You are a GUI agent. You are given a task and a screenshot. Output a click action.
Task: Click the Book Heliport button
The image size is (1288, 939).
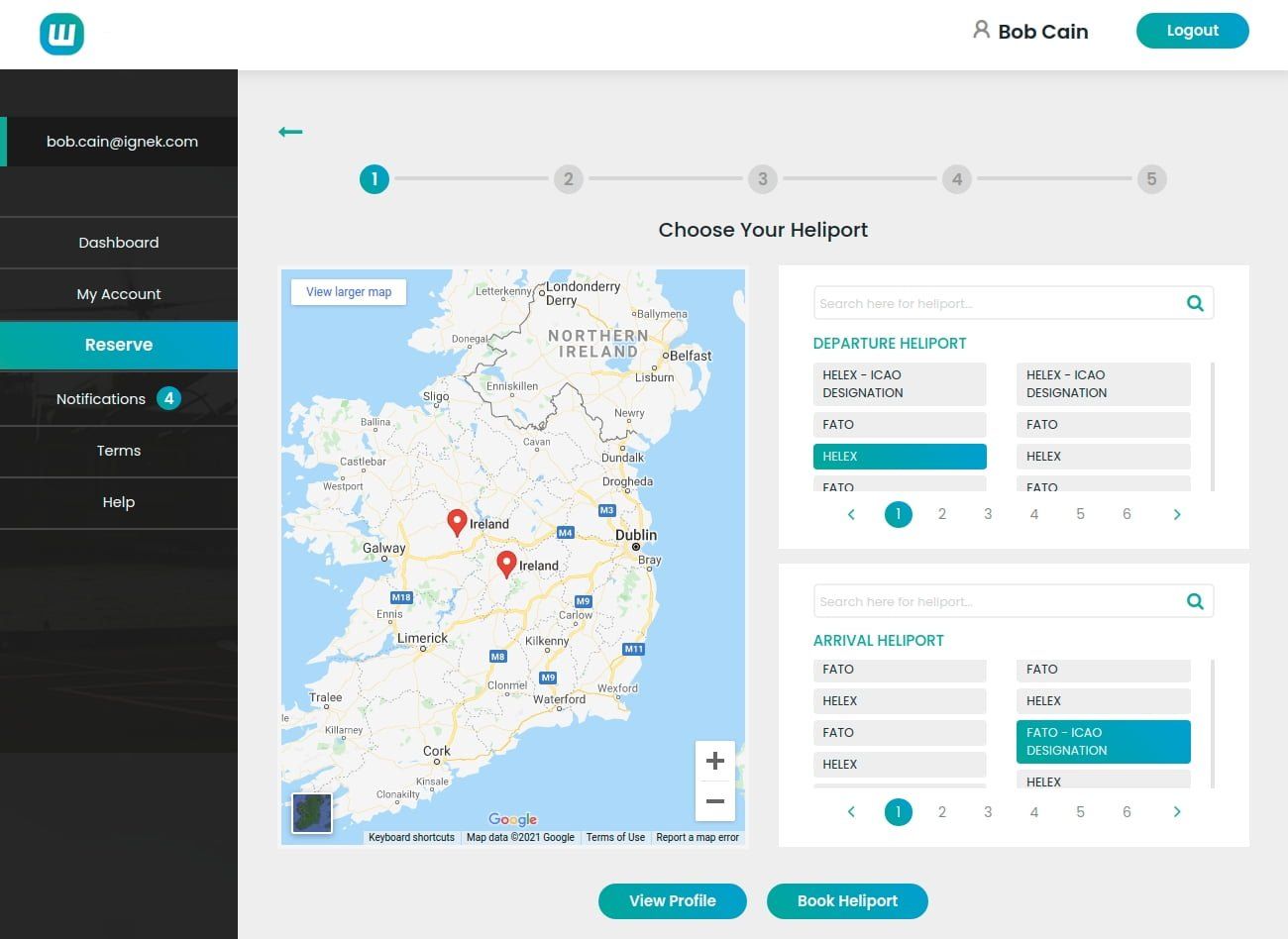point(847,901)
